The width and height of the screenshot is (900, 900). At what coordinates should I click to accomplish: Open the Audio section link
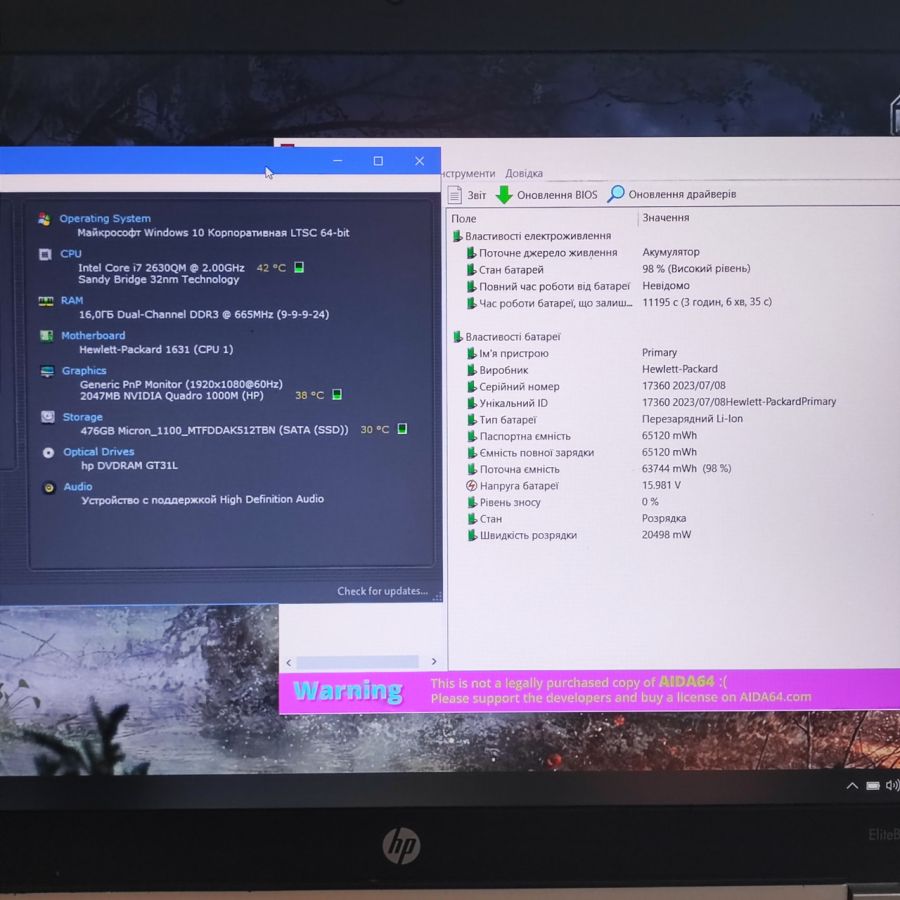click(x=78, y=487)
